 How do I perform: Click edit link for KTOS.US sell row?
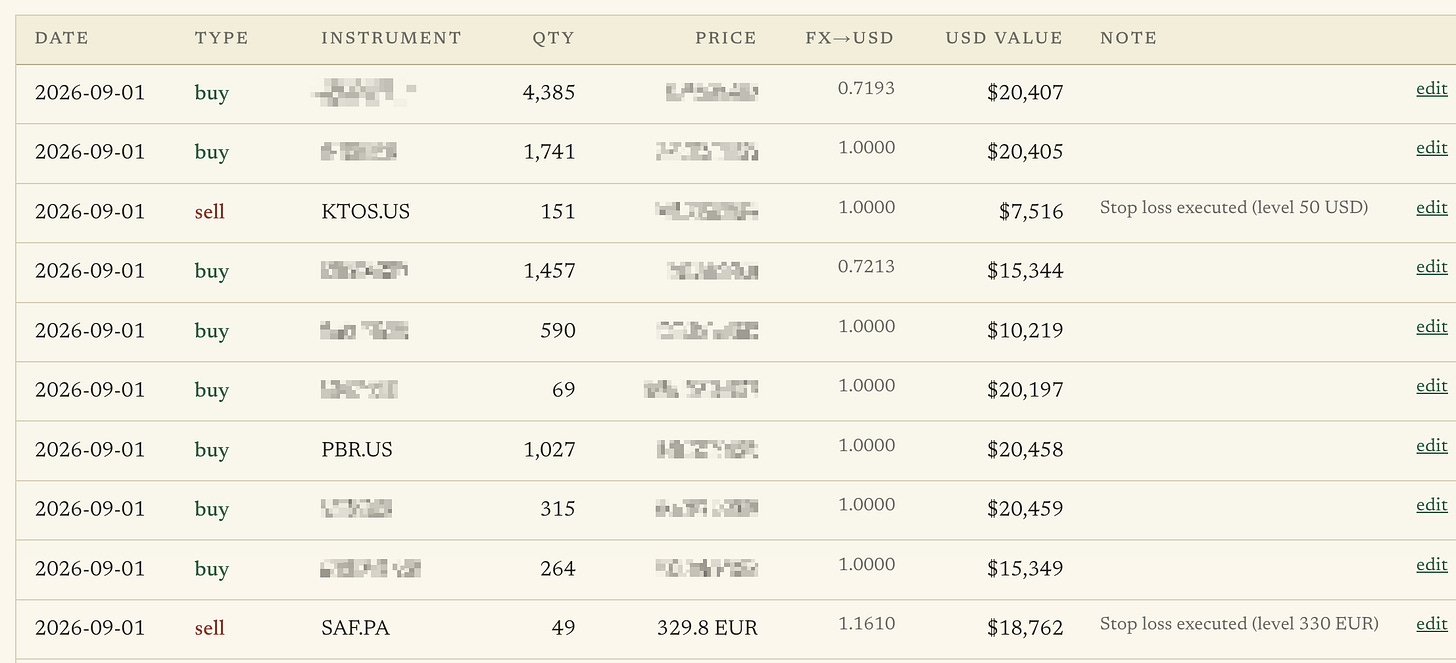[1431, 207]
